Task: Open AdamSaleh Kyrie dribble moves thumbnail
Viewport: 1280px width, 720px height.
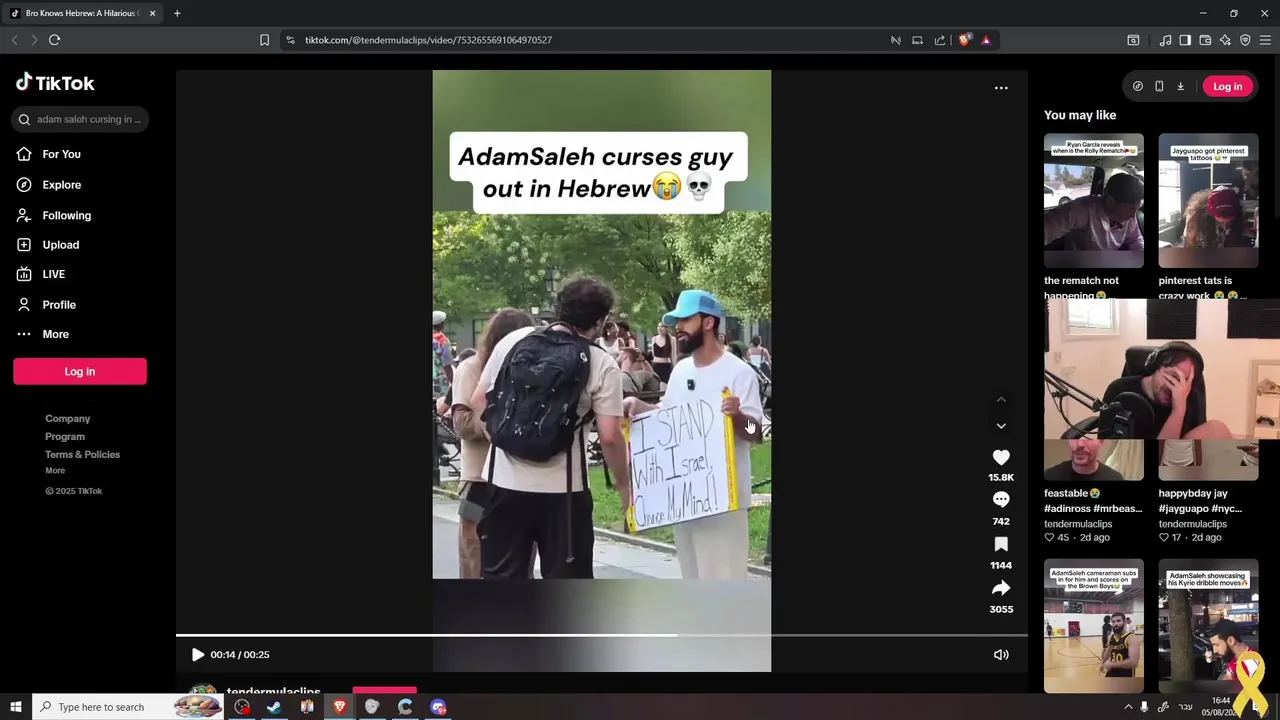Action: pos(1208,626)
